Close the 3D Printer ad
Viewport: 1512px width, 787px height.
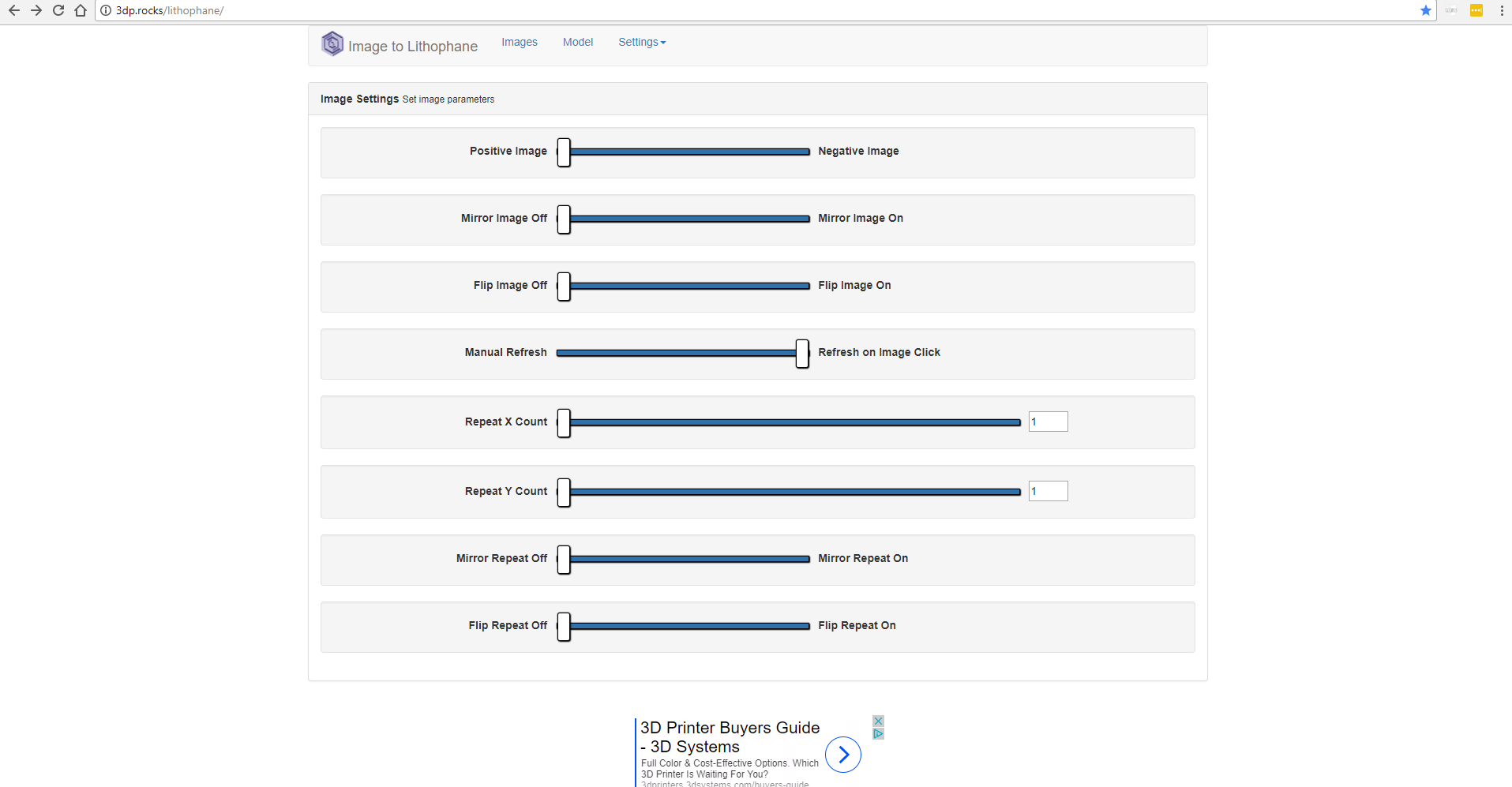tap(878, 721)
